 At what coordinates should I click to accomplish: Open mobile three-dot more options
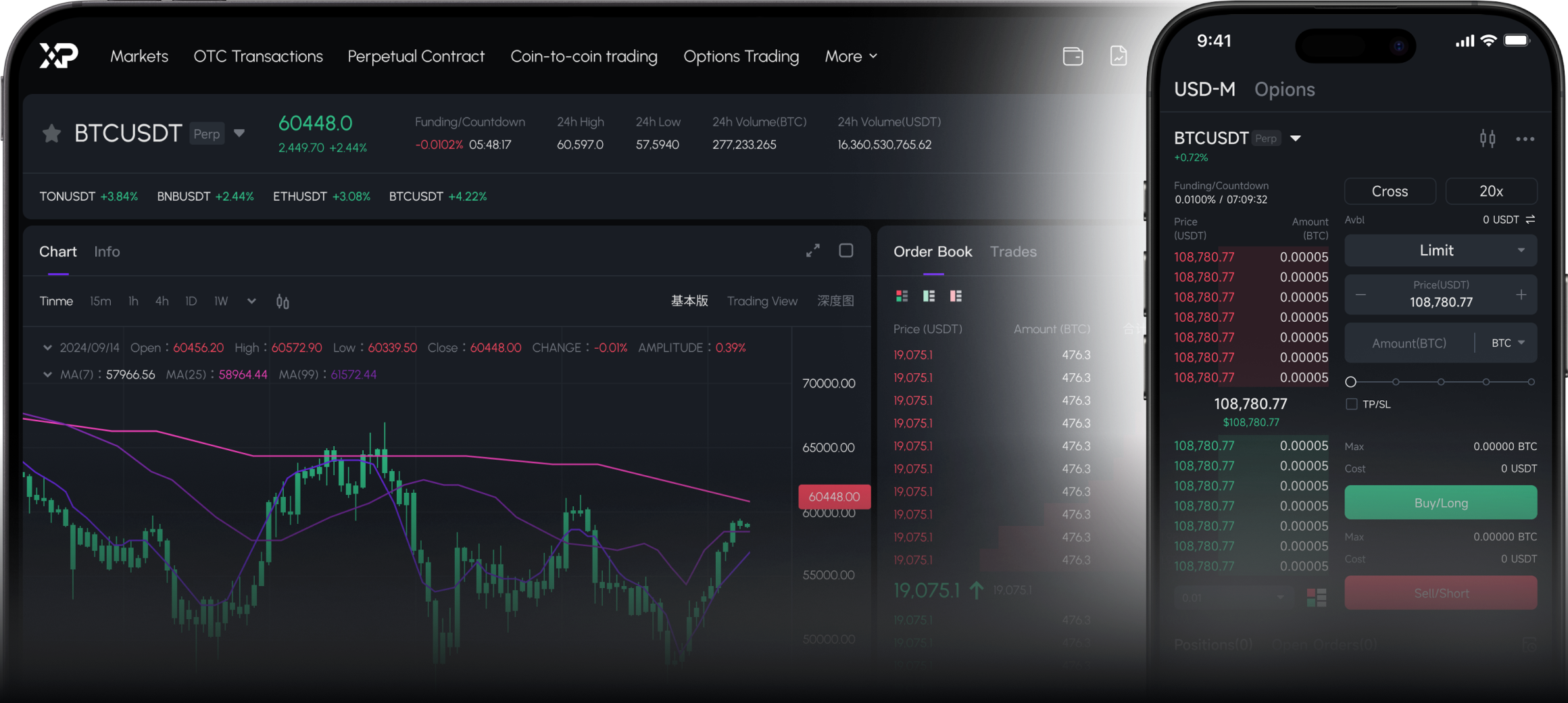1525,139
